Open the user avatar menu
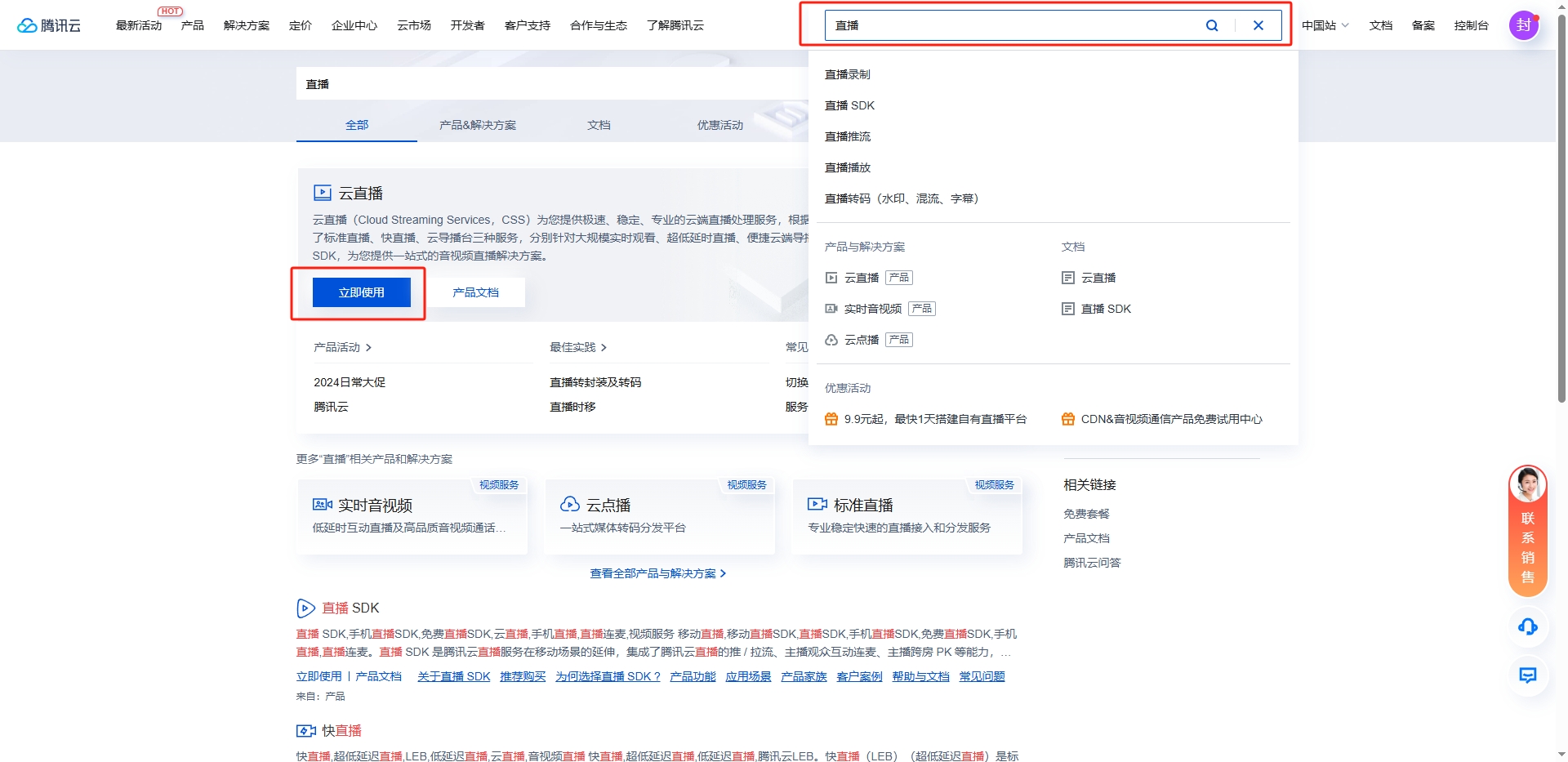1568x762 pixels. click(1524, 25)
